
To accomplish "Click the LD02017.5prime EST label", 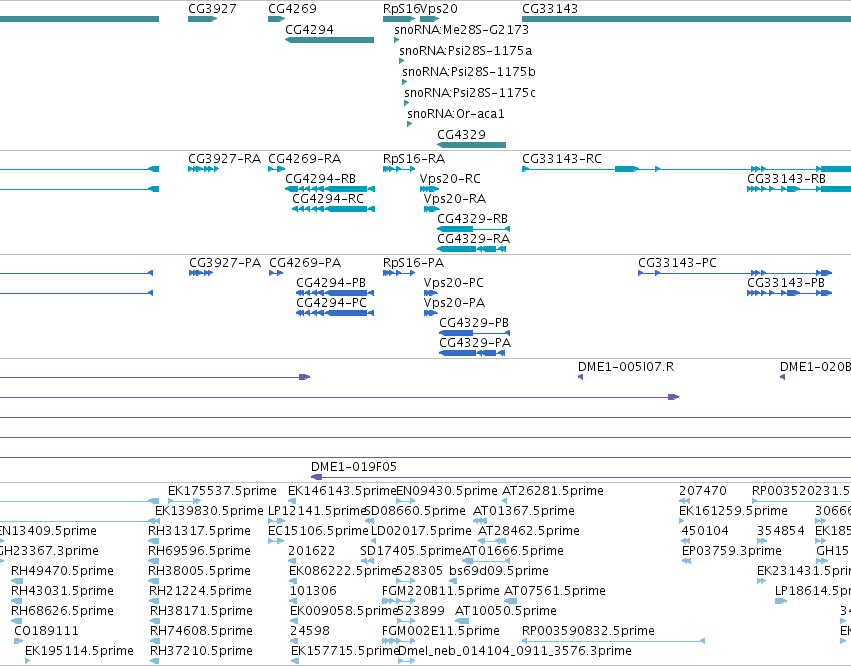I will [421, 531].
